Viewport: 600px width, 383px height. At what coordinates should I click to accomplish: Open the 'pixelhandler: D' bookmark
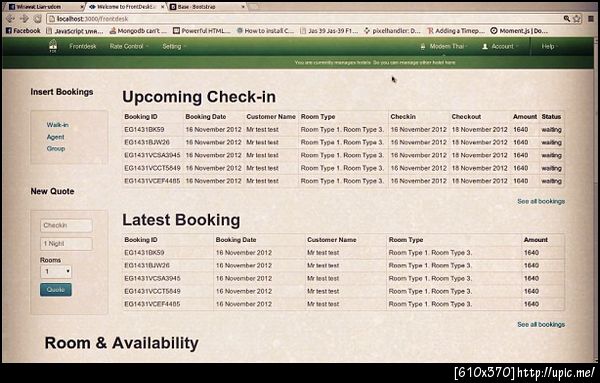392,31
